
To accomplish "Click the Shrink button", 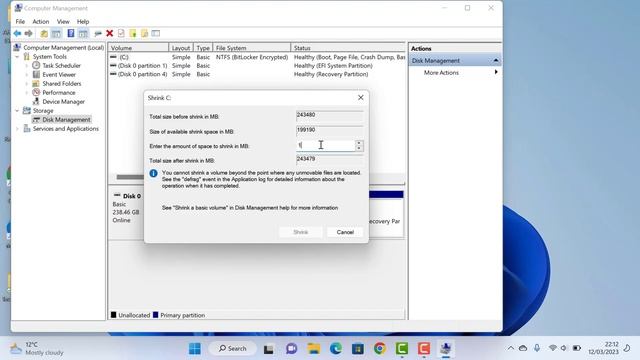I will click(300, 232).
